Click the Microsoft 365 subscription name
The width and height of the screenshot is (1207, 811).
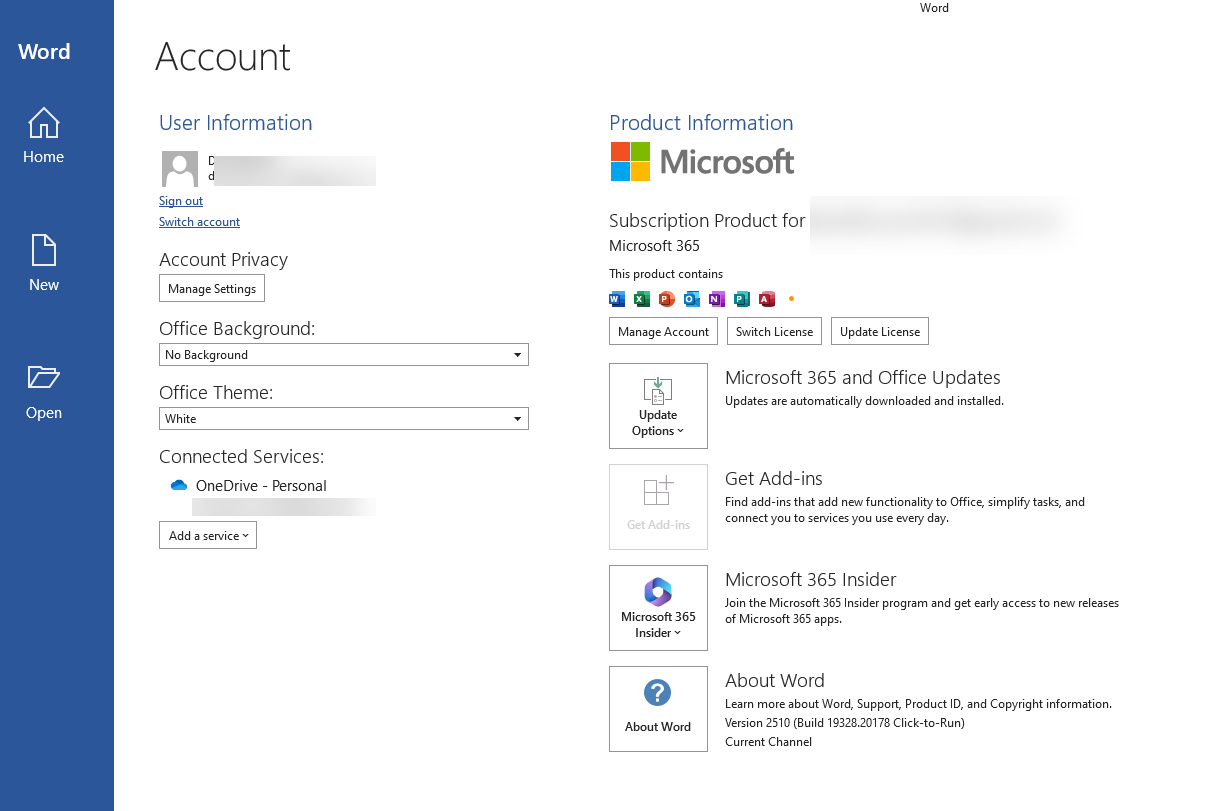click(x=654, y=245)
